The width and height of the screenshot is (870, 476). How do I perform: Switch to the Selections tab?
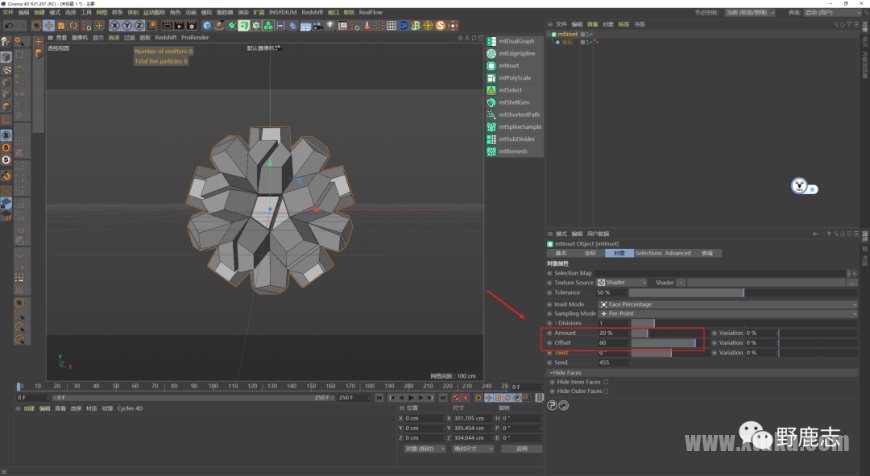click(648, 253)
